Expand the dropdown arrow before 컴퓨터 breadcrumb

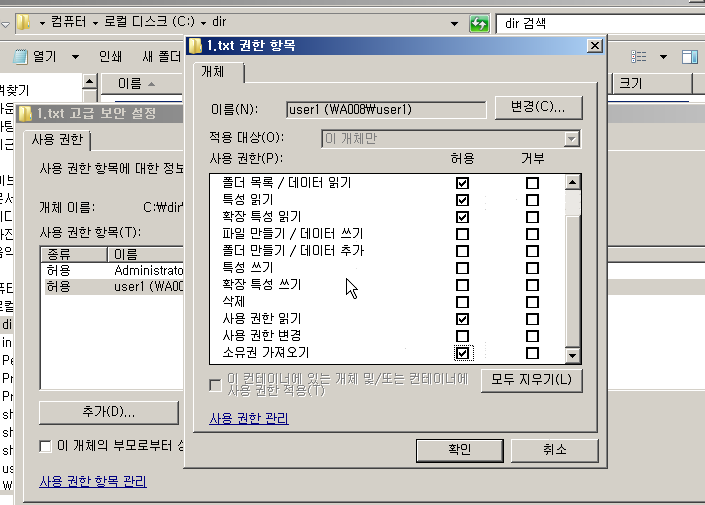tap(42, 23)
